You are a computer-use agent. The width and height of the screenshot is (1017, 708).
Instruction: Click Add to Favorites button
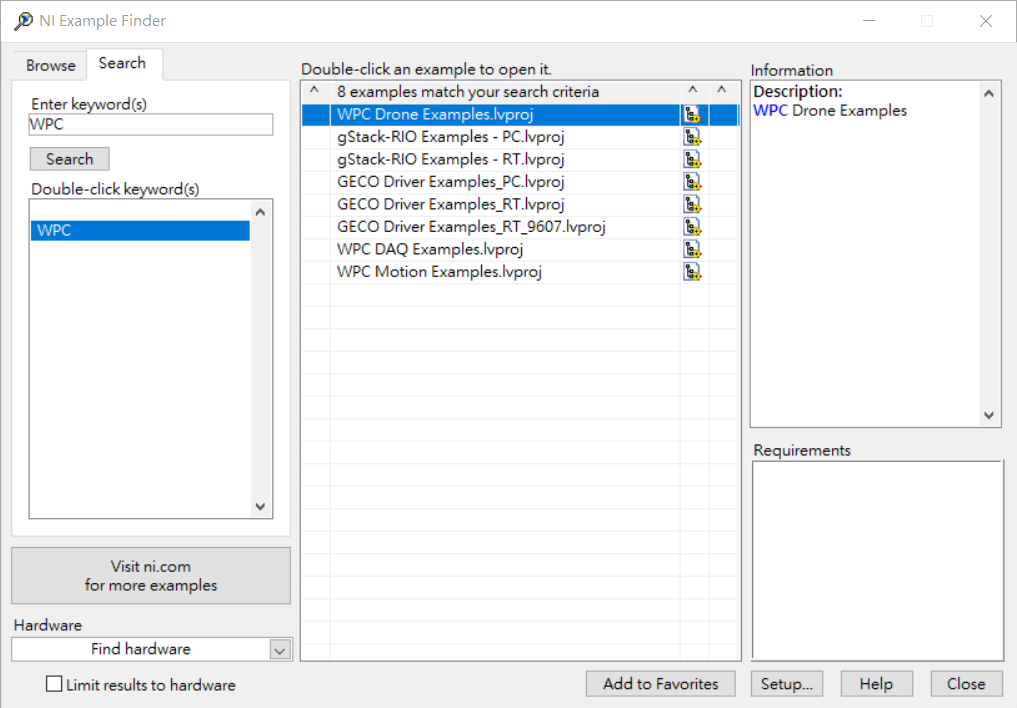point(660,684)
